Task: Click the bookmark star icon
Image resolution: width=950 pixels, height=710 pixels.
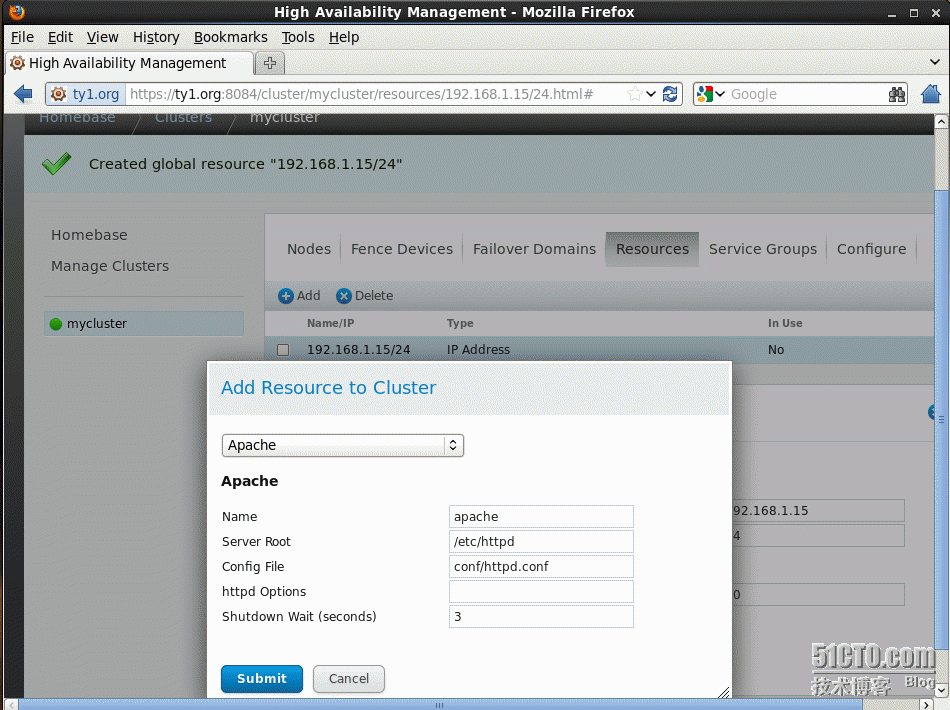Action: tap(634, 94)
